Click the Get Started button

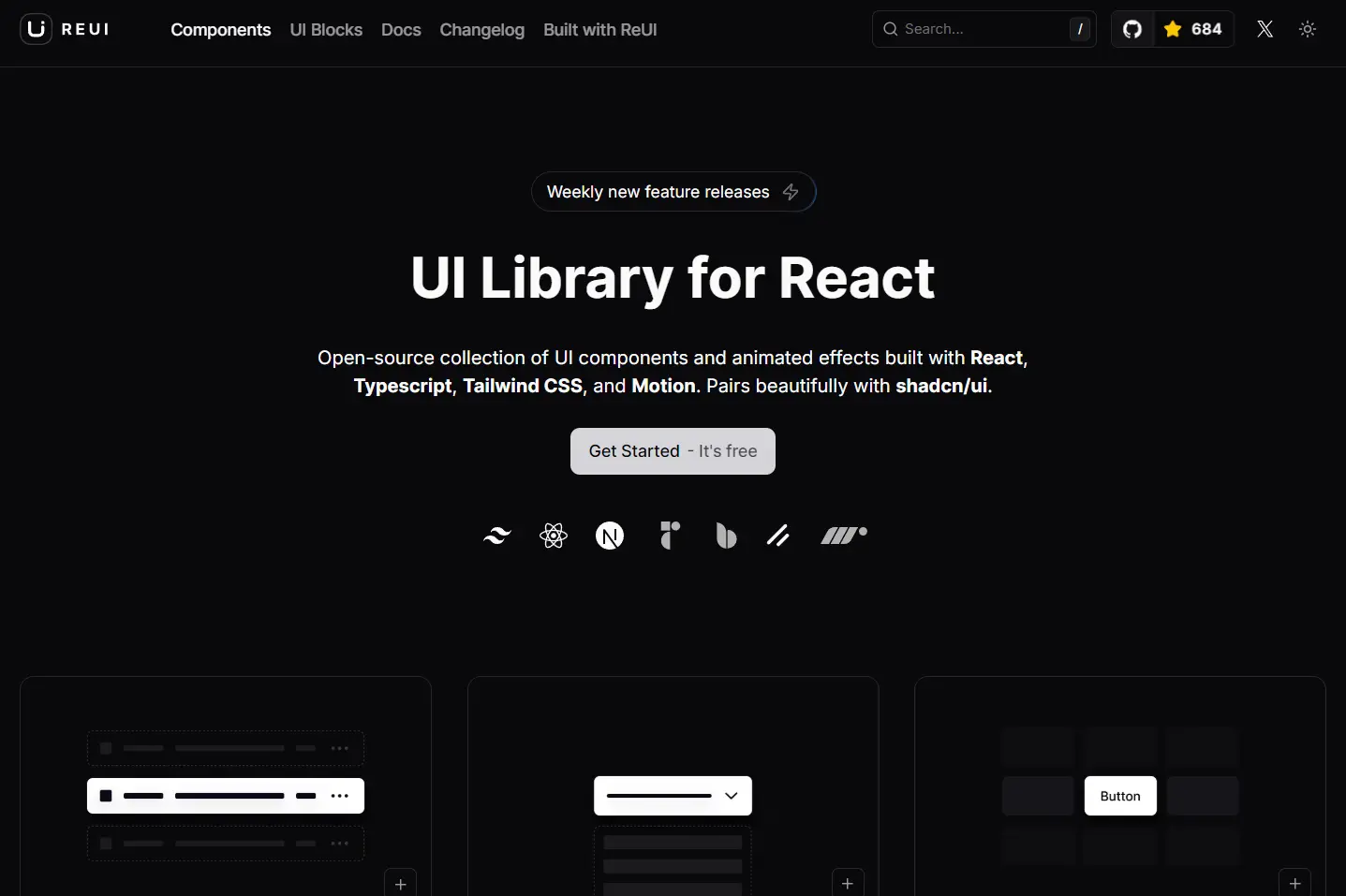tap(673, 451)
